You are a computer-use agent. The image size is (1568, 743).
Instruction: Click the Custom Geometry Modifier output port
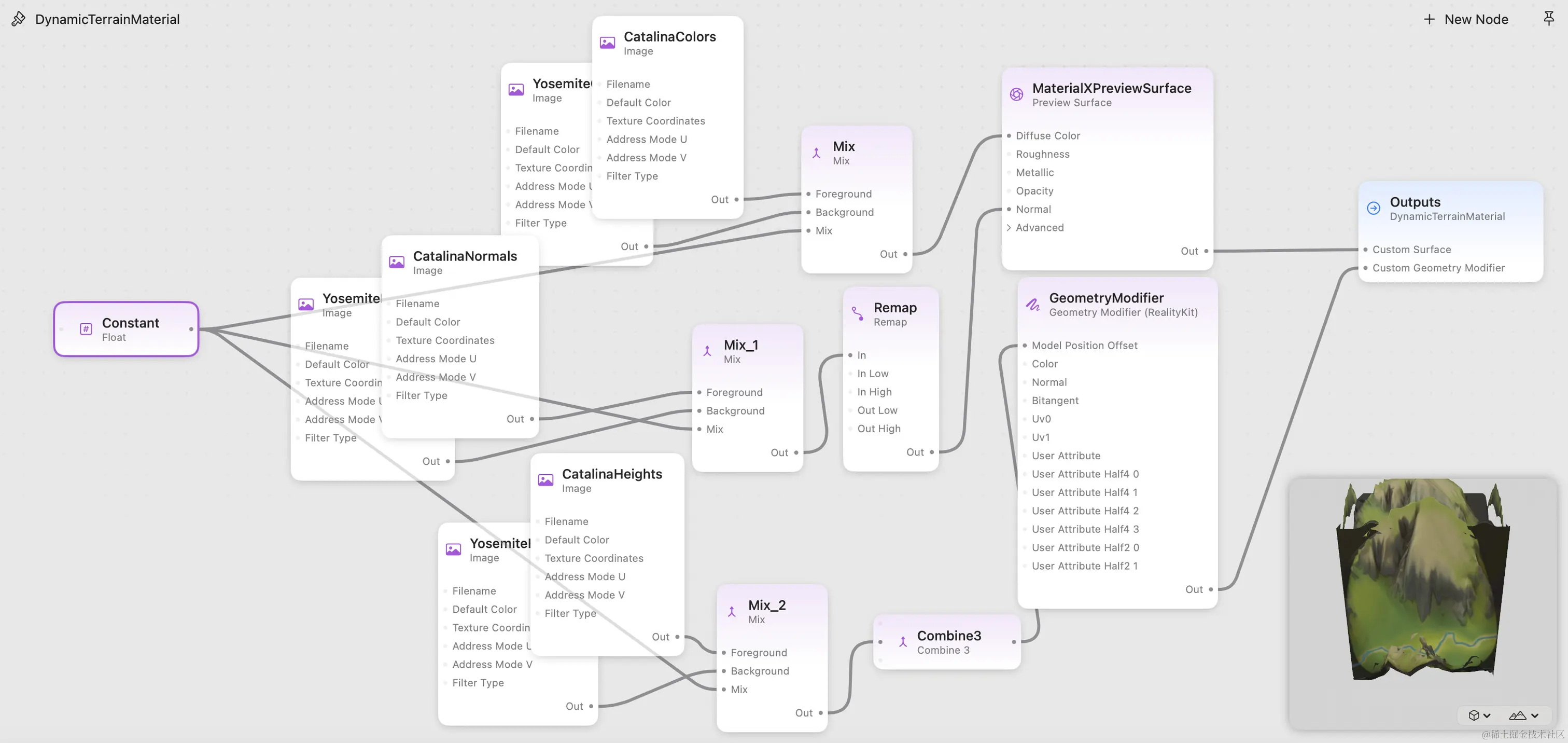tap(1365, 268)
